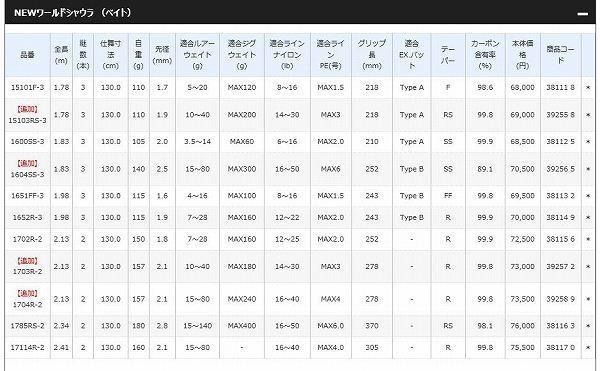Click the NEWワールドシャウラ section title
Image resolution: width=600 pixels, height=371 pixels.
click(x=73, y=13)
